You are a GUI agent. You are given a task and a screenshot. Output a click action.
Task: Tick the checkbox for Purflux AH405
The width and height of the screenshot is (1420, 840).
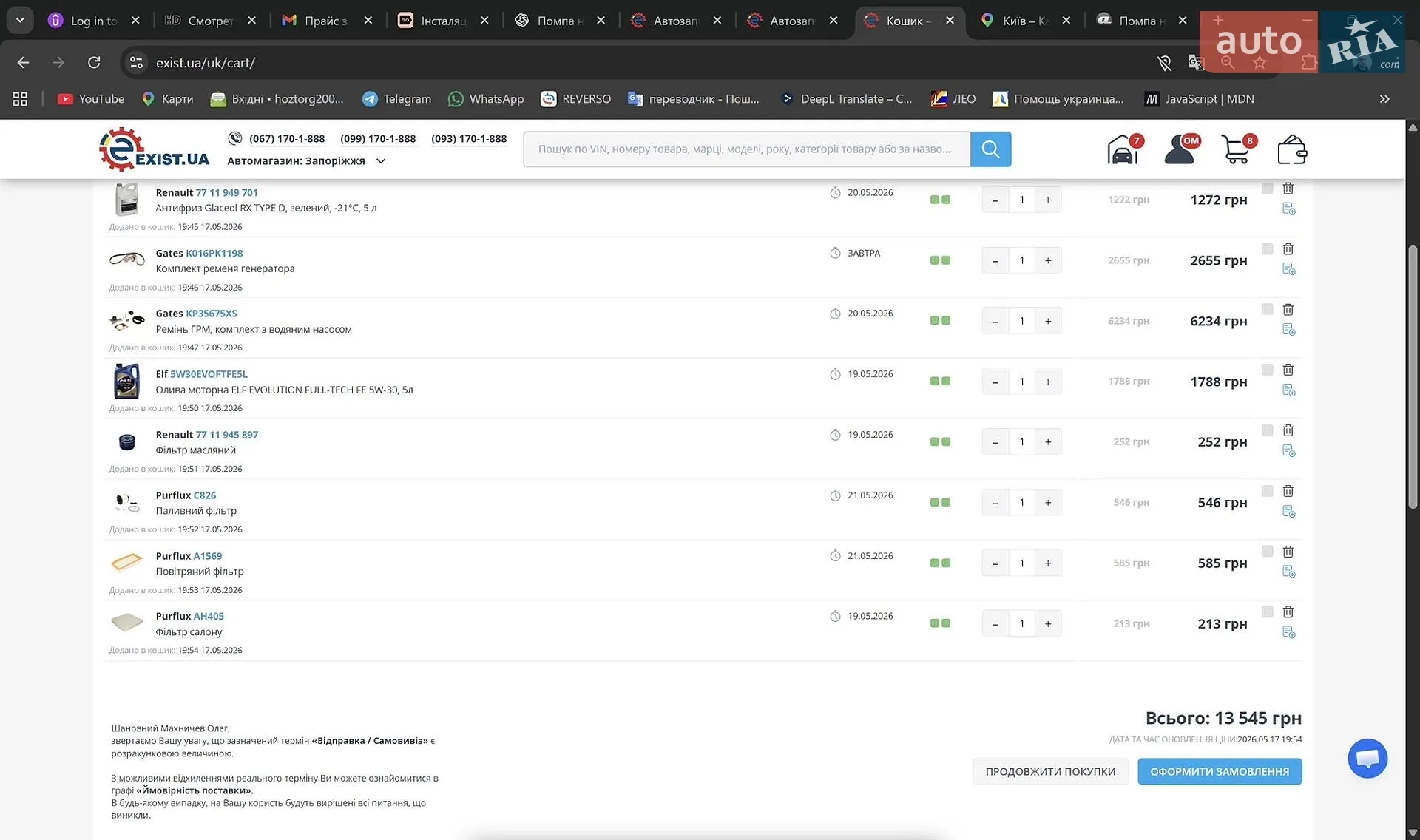1267,612
